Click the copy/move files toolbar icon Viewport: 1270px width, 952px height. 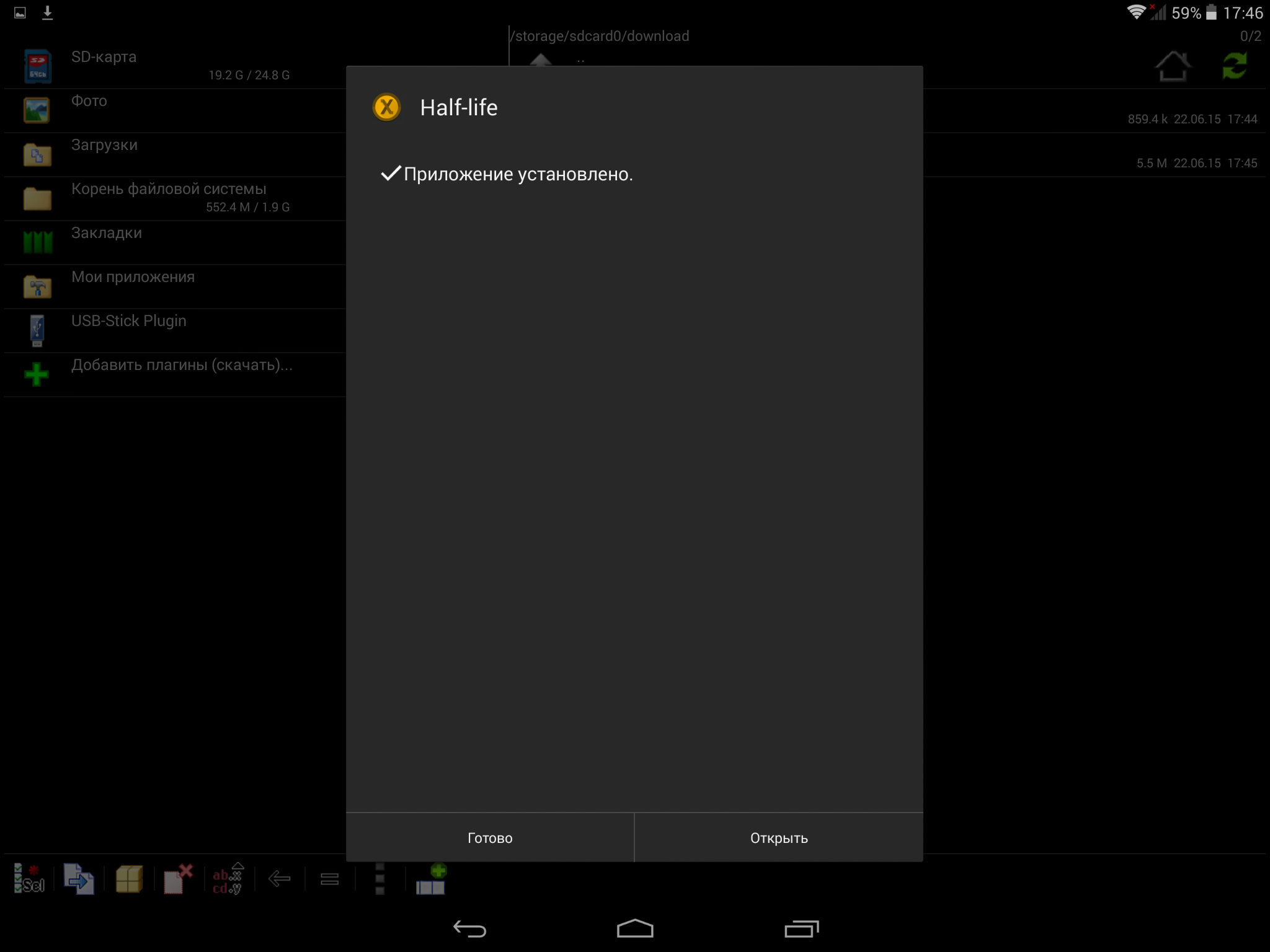(x=78, y=878)
